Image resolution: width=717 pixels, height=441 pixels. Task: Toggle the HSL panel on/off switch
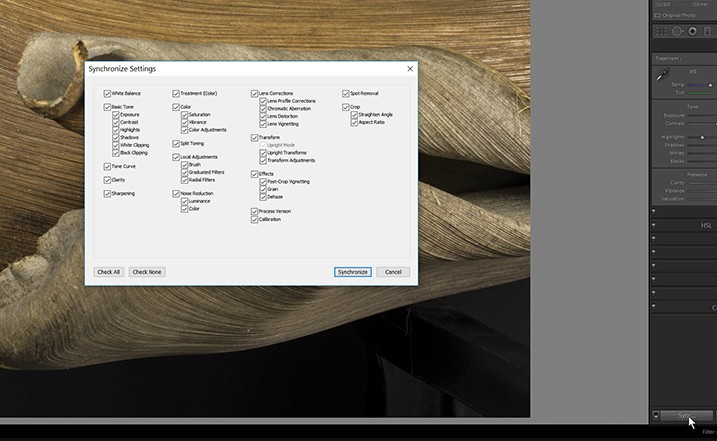[x=653, y=226]
